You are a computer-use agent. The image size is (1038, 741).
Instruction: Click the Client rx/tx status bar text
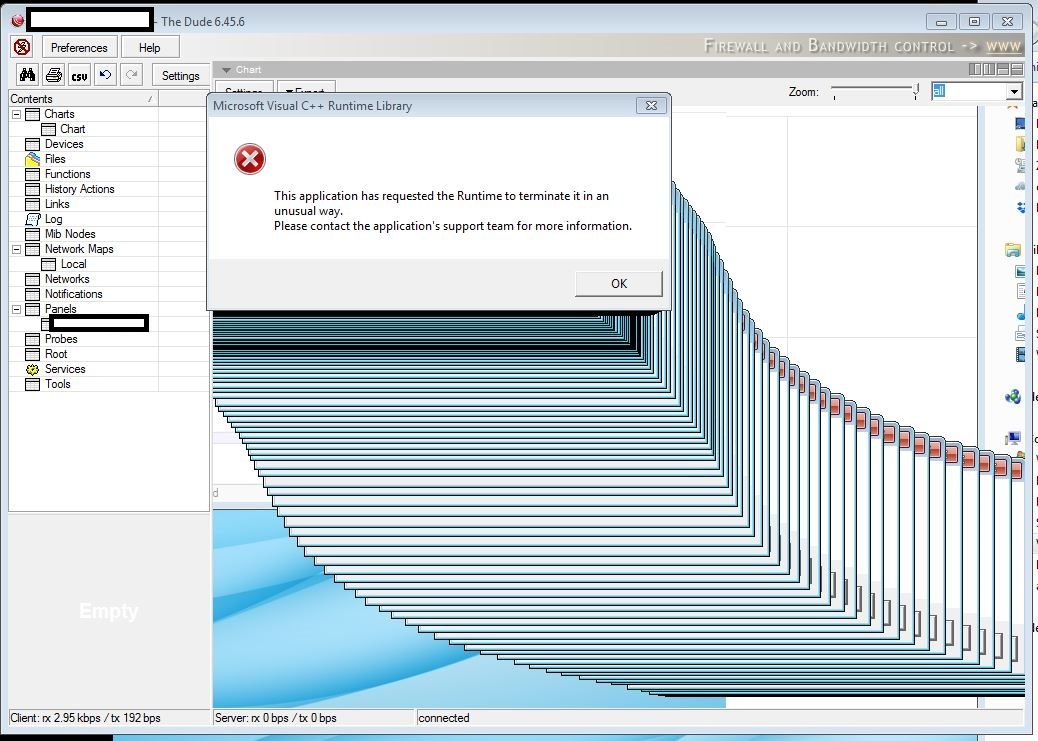85,718
